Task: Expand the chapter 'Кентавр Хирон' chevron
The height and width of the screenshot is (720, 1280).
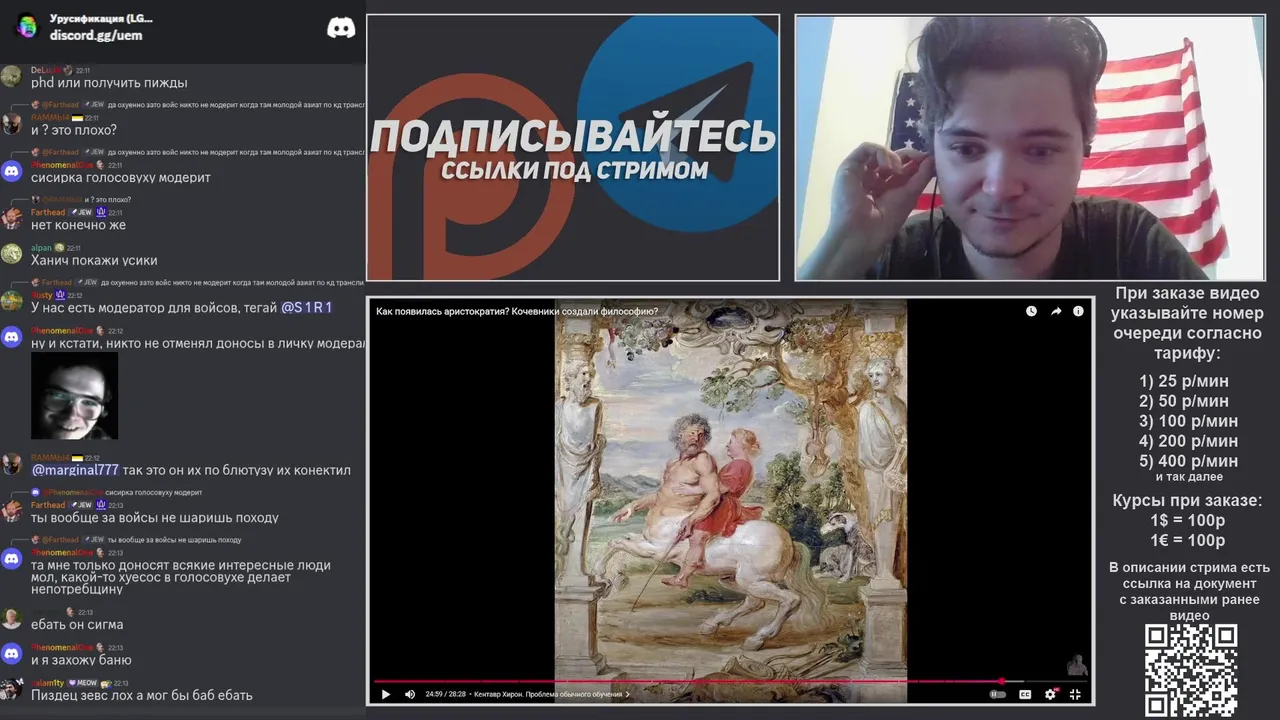Action: point(628,694)
